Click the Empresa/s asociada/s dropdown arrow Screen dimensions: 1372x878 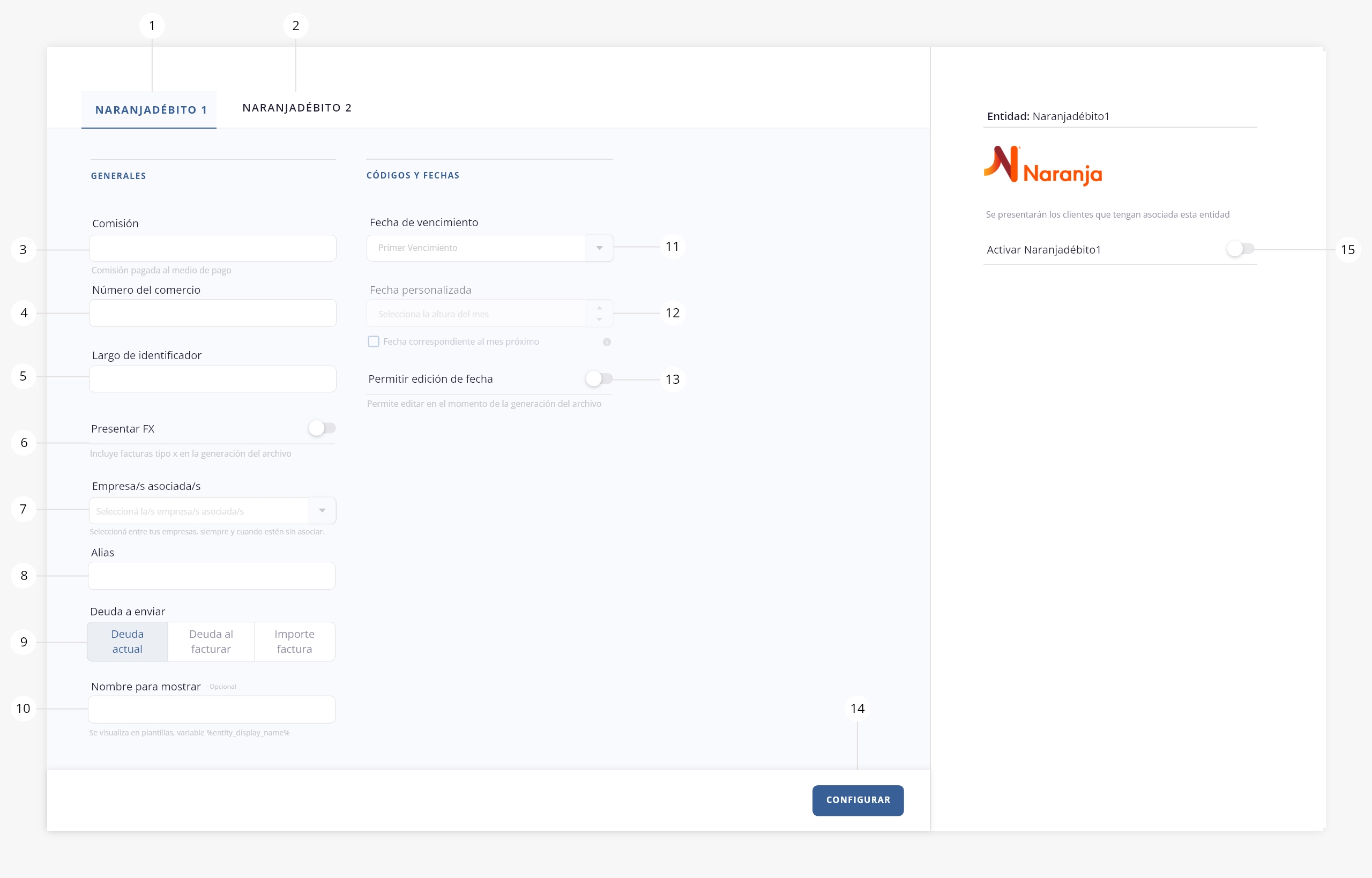coord(323,511)
